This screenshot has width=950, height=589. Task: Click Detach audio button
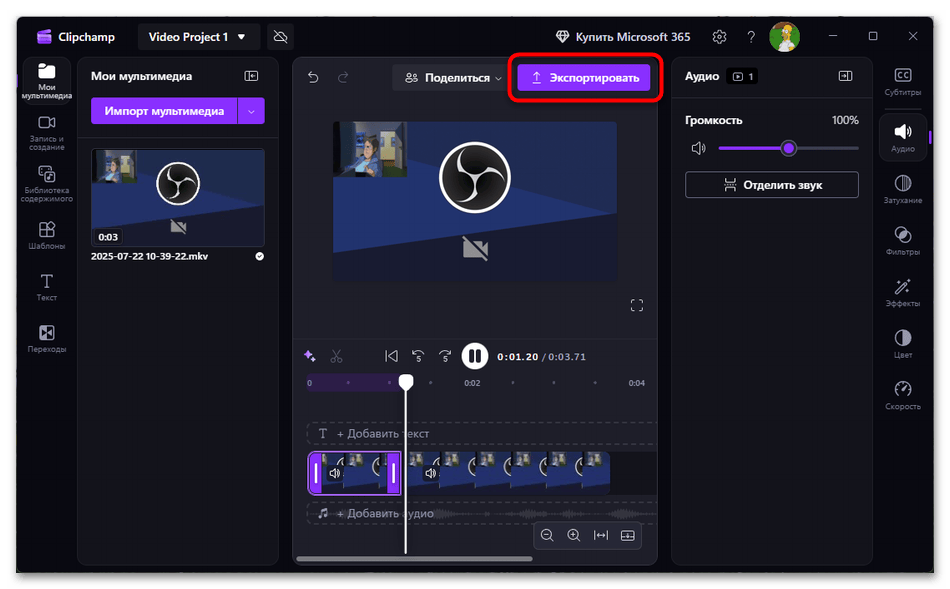771,185
